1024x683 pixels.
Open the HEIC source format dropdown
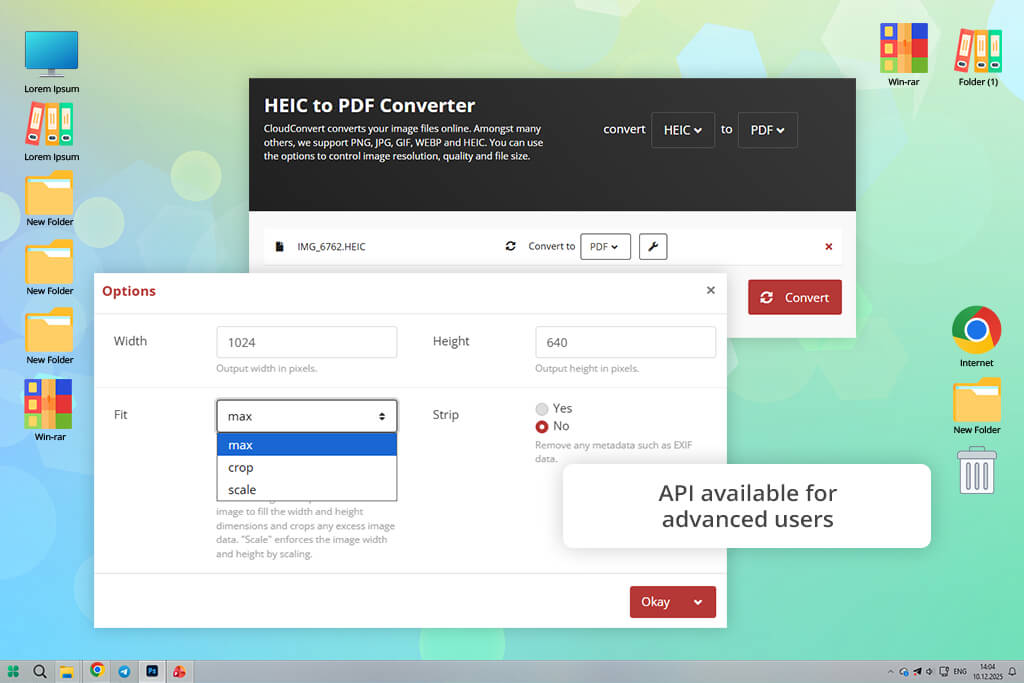coord(682,130)
